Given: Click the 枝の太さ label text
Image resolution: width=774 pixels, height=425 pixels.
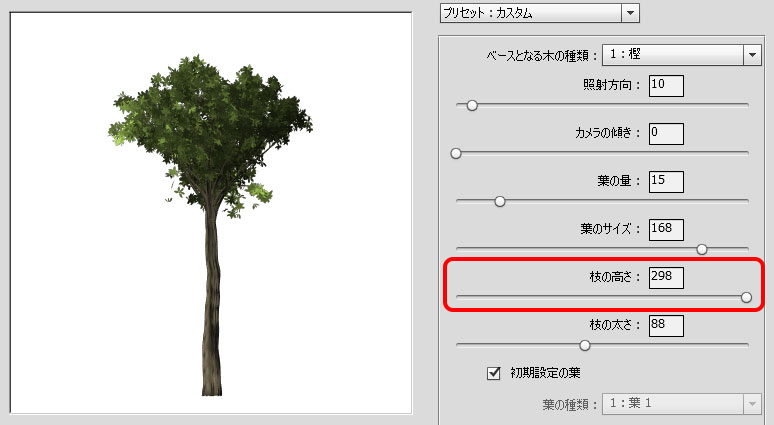Looking at the screenshot, I should [x=615, y=325].
